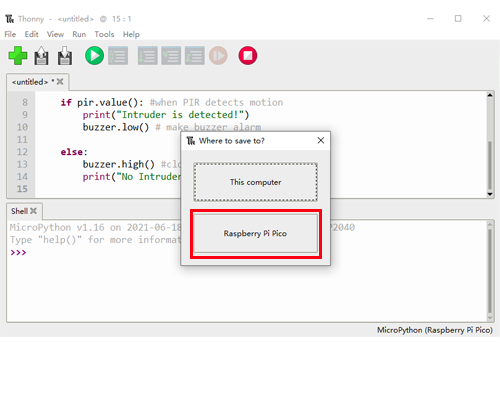Stop the backend with the red Stop button
This screenshot has height=400, width=500.
248,56
